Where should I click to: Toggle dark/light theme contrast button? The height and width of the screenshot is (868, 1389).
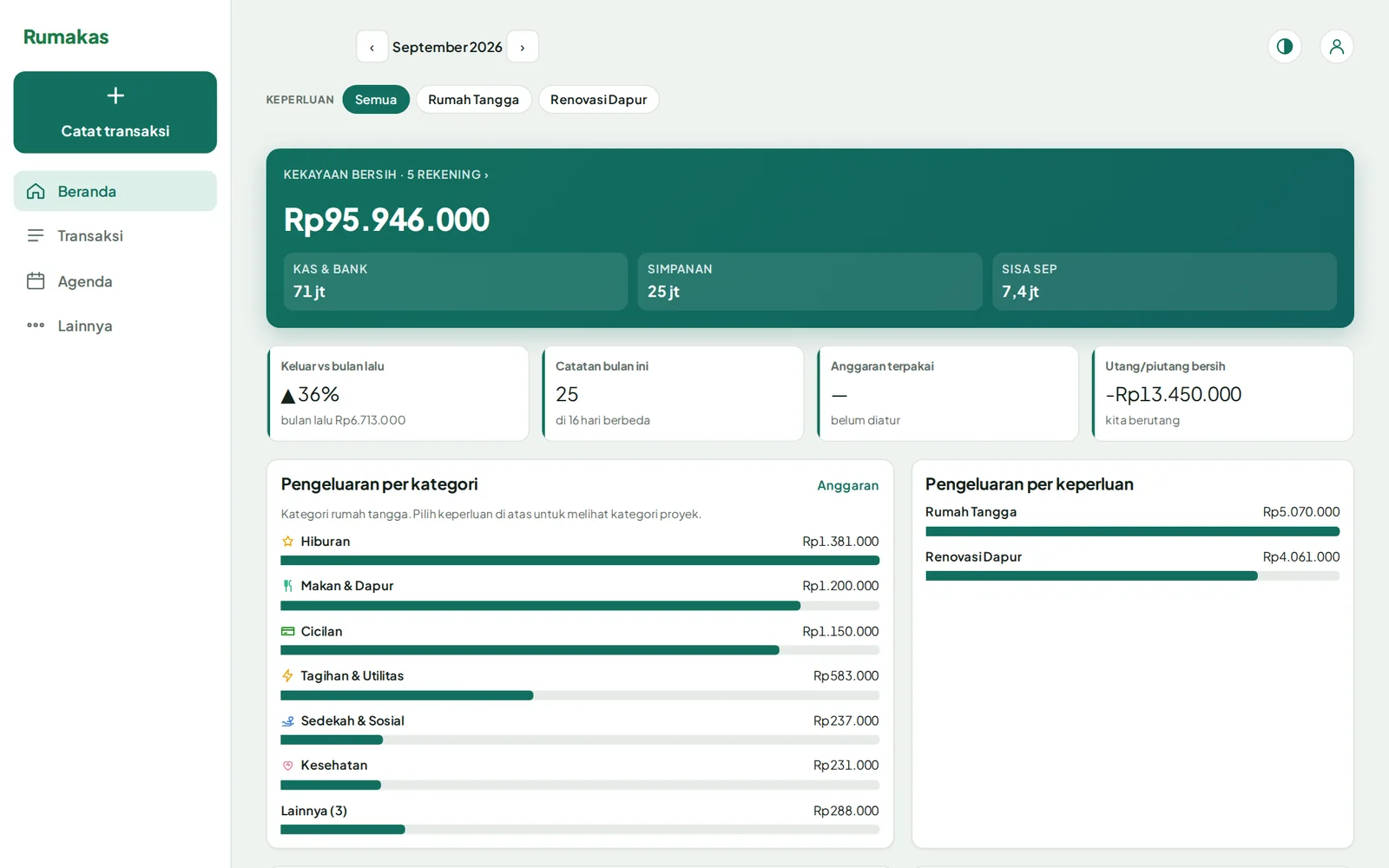(x=1285, y=46)
